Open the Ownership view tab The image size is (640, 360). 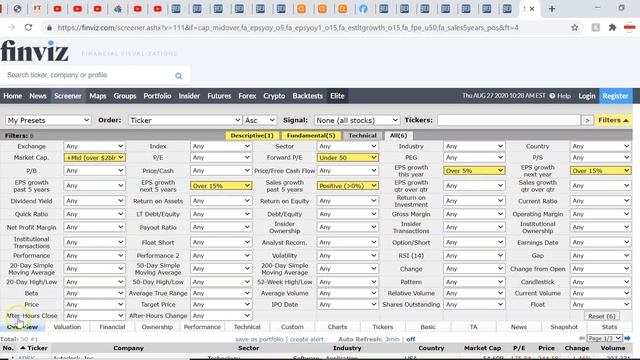click(x=157, y=327)
